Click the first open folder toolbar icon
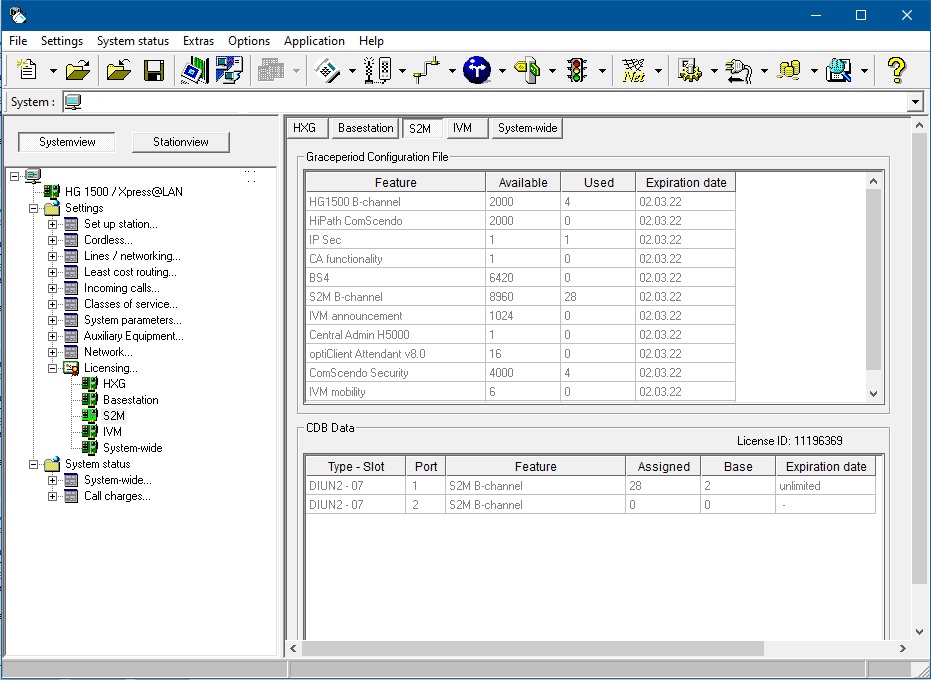 coord(78,71)
